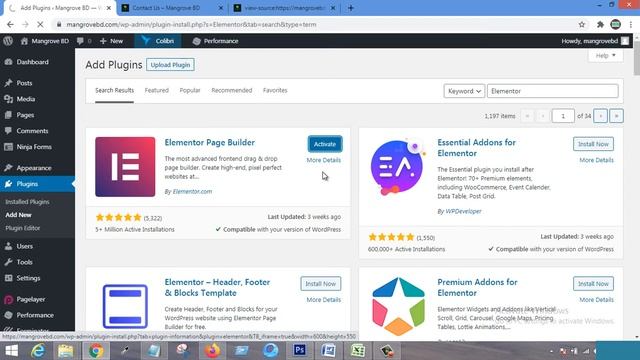Stop loading the page in Chrome
This screenshot has width=640, height=360.
click(x=40, y=24)
